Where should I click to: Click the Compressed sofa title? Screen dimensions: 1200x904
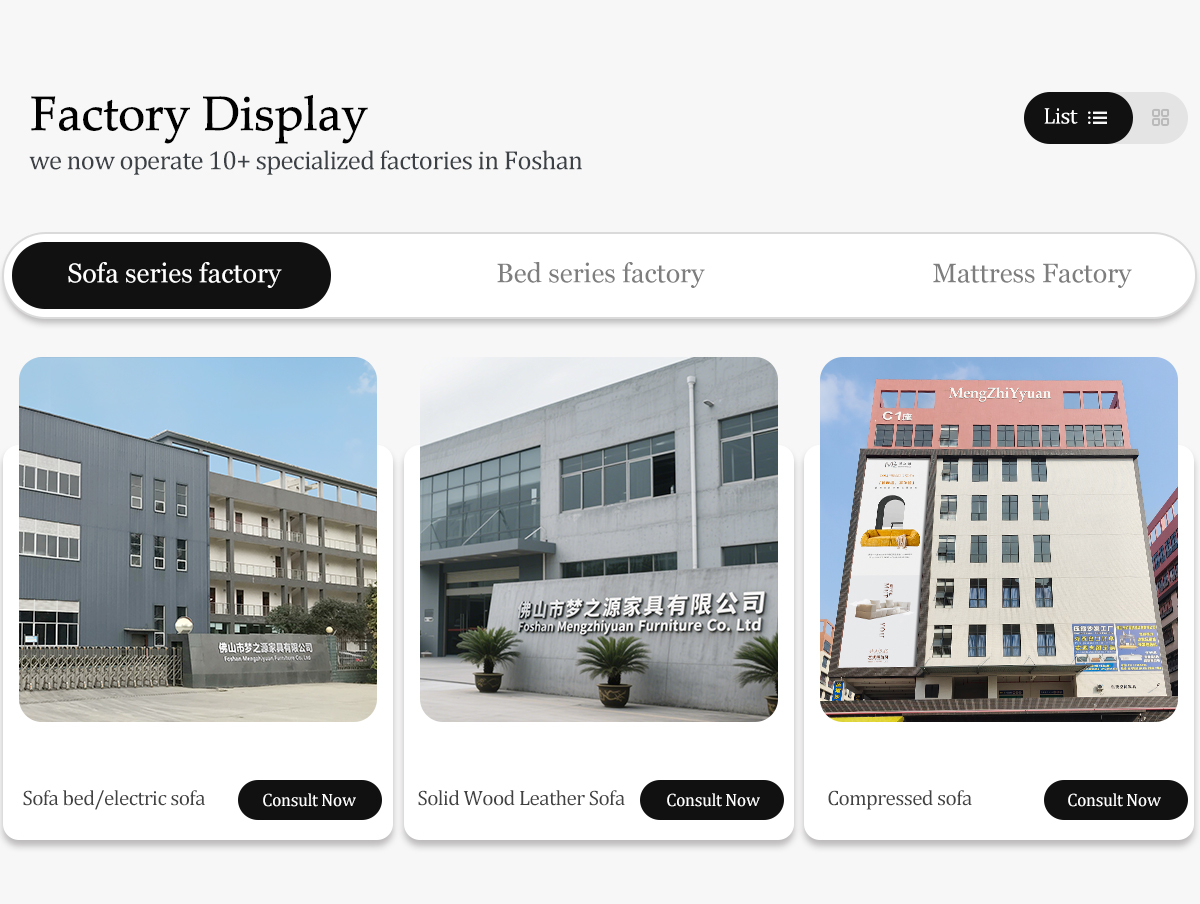(900, 799)
